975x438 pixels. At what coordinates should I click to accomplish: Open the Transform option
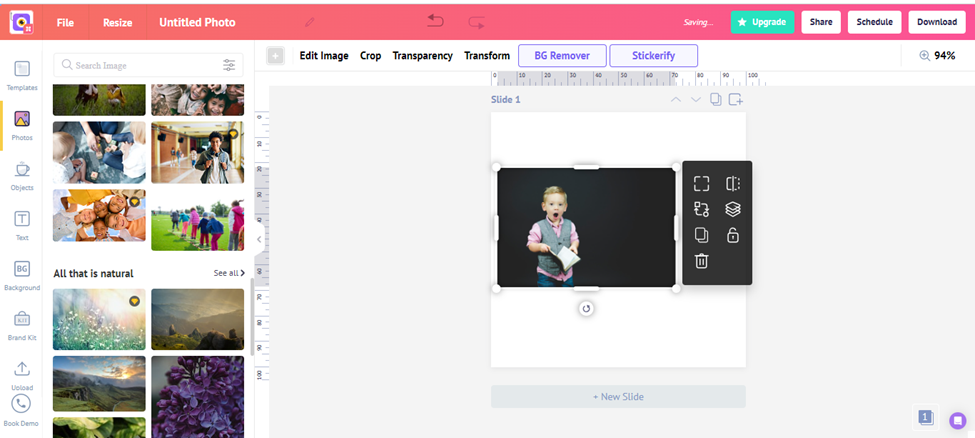(487, 55)
